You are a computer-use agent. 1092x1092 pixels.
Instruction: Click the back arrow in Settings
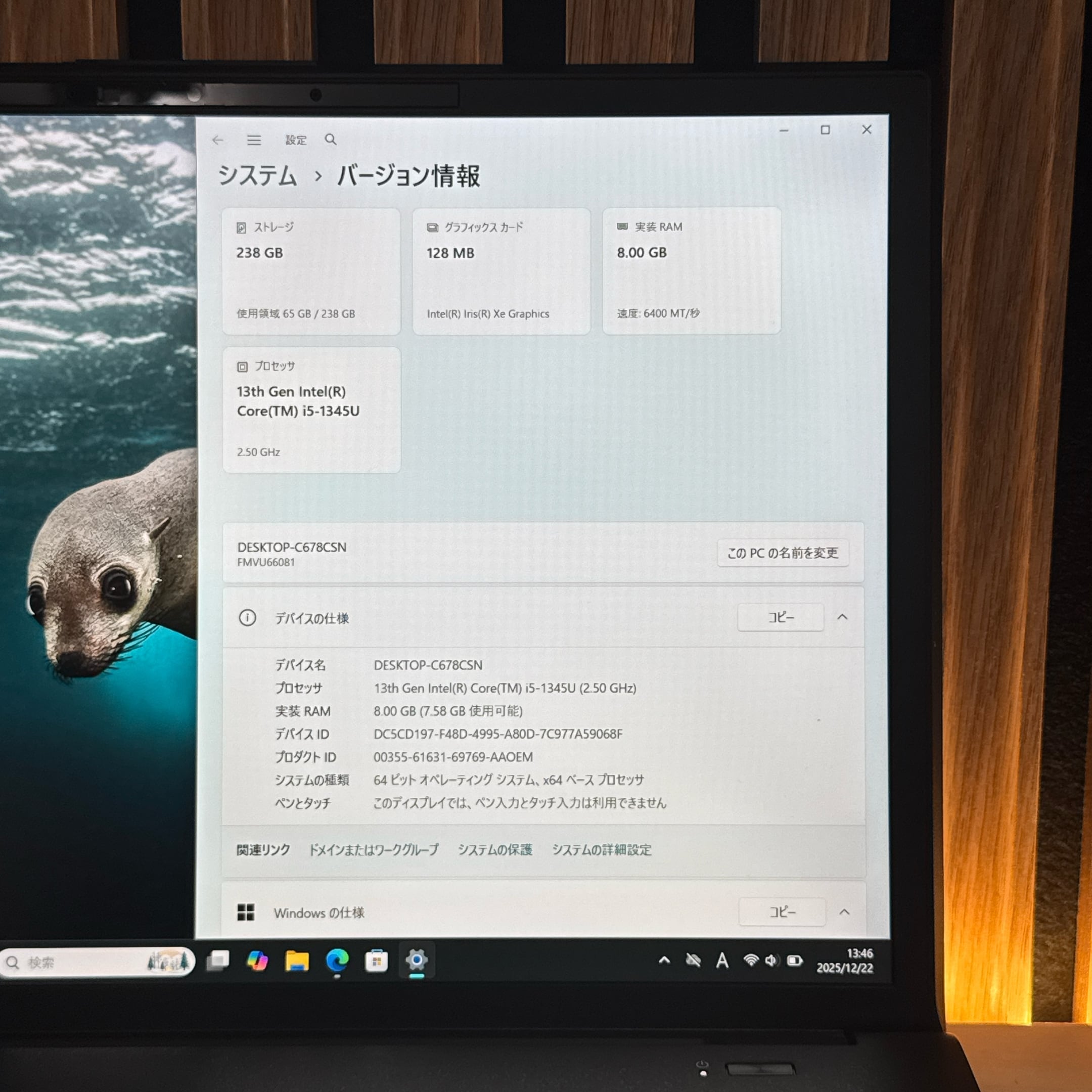(x=217, y=140)
